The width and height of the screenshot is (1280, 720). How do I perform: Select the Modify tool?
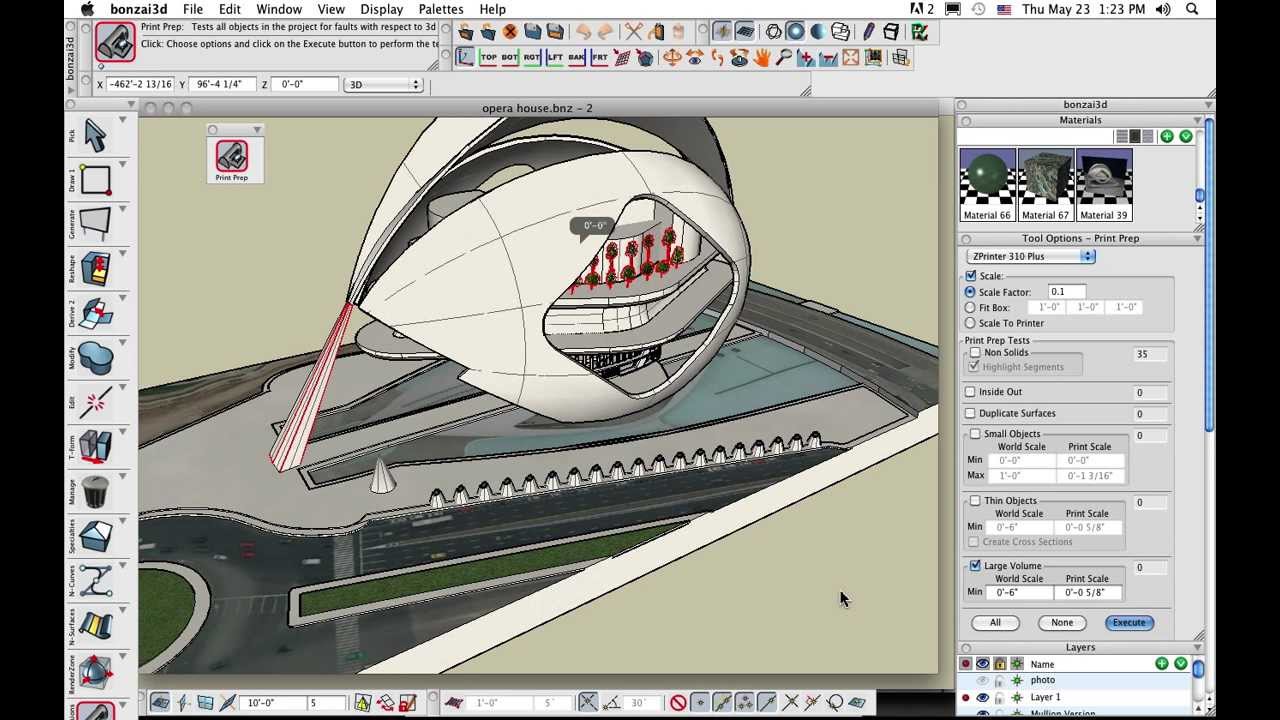coord(95,357)
